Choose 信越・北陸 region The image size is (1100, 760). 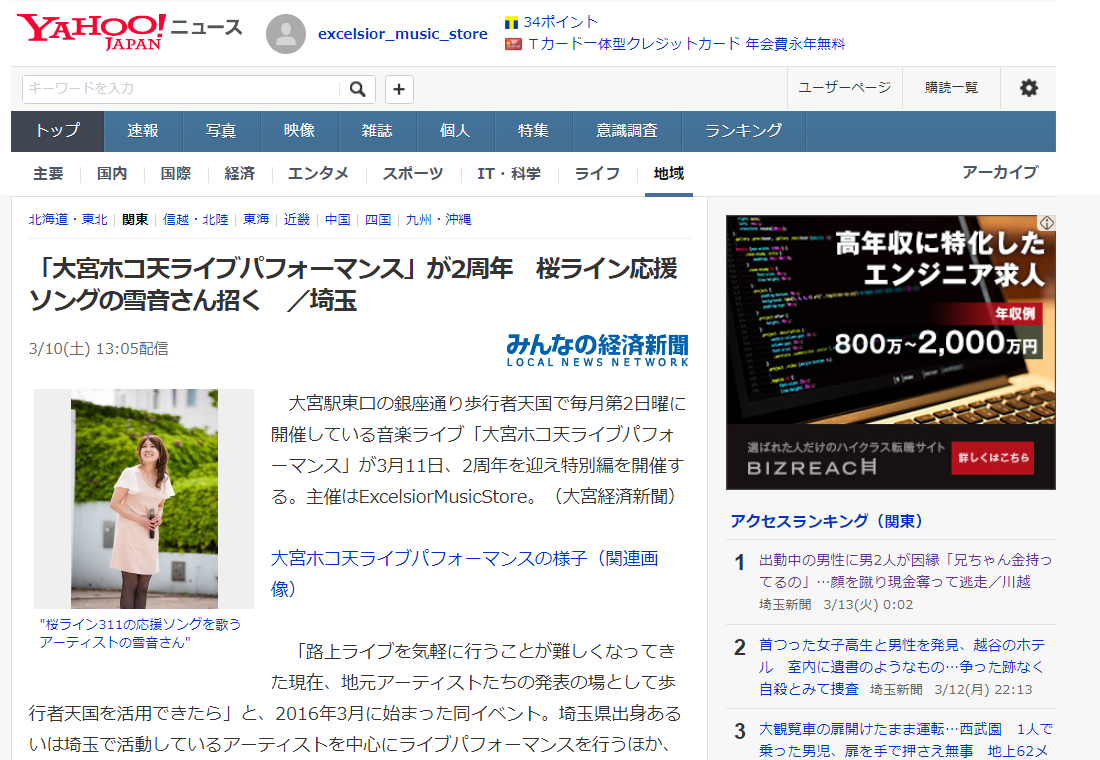point(196,220)
